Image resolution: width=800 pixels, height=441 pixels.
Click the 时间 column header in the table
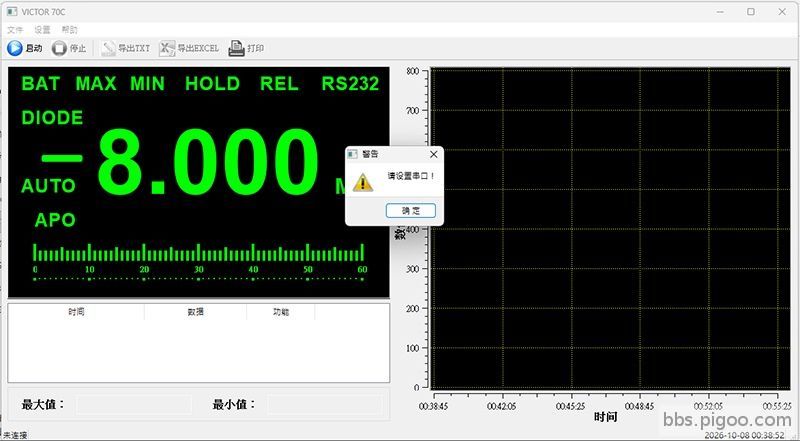point(77,312)
